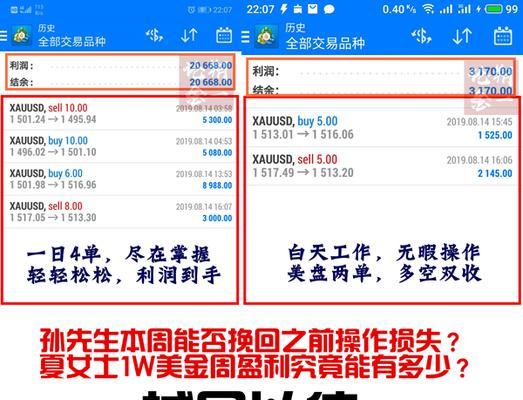Open XAUUSD buy 6.00 trade with 8 988.00 profit
This screenshot has height=400, width=523.
120,179
